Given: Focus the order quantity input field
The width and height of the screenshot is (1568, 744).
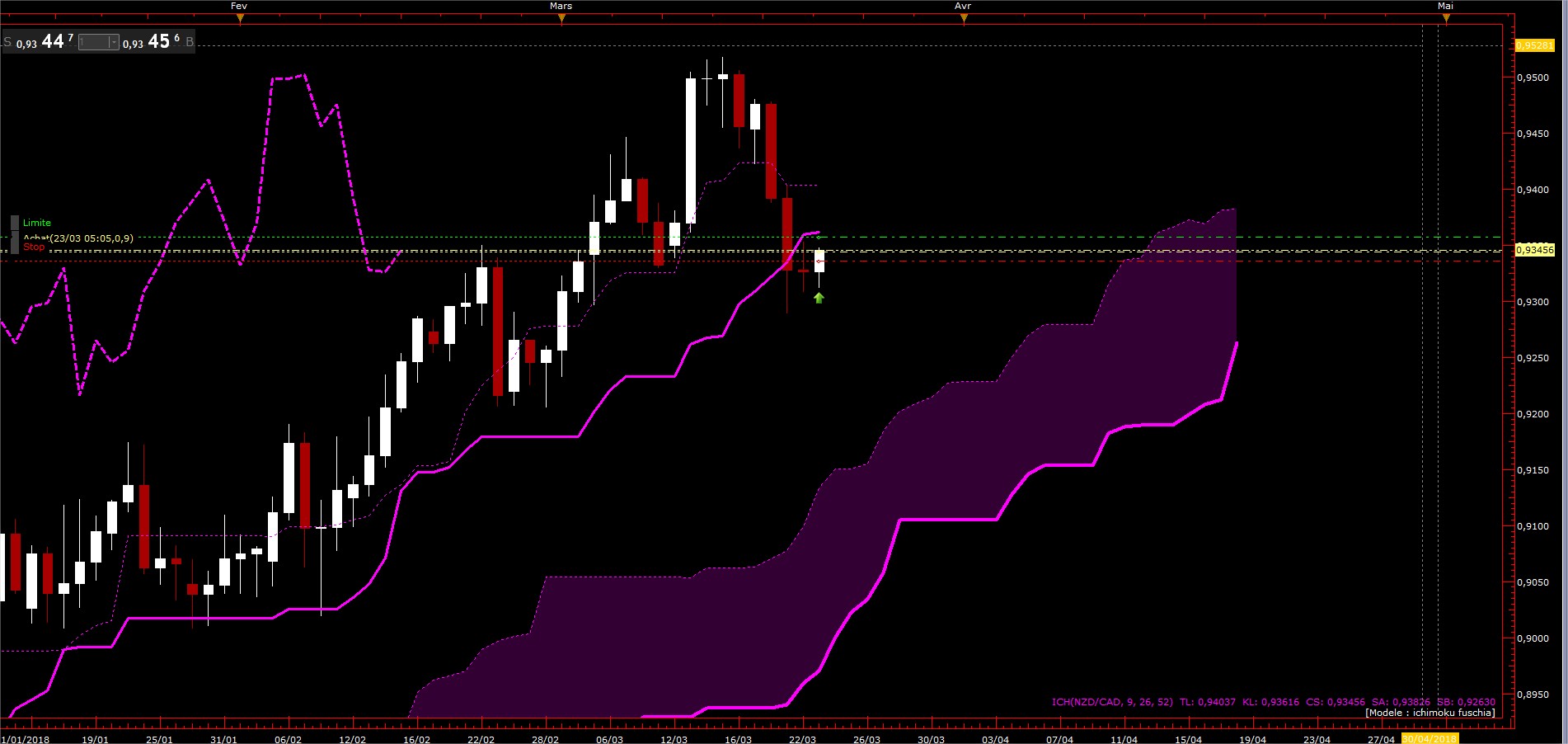Looking at the screenshot, I should [93, 42].
